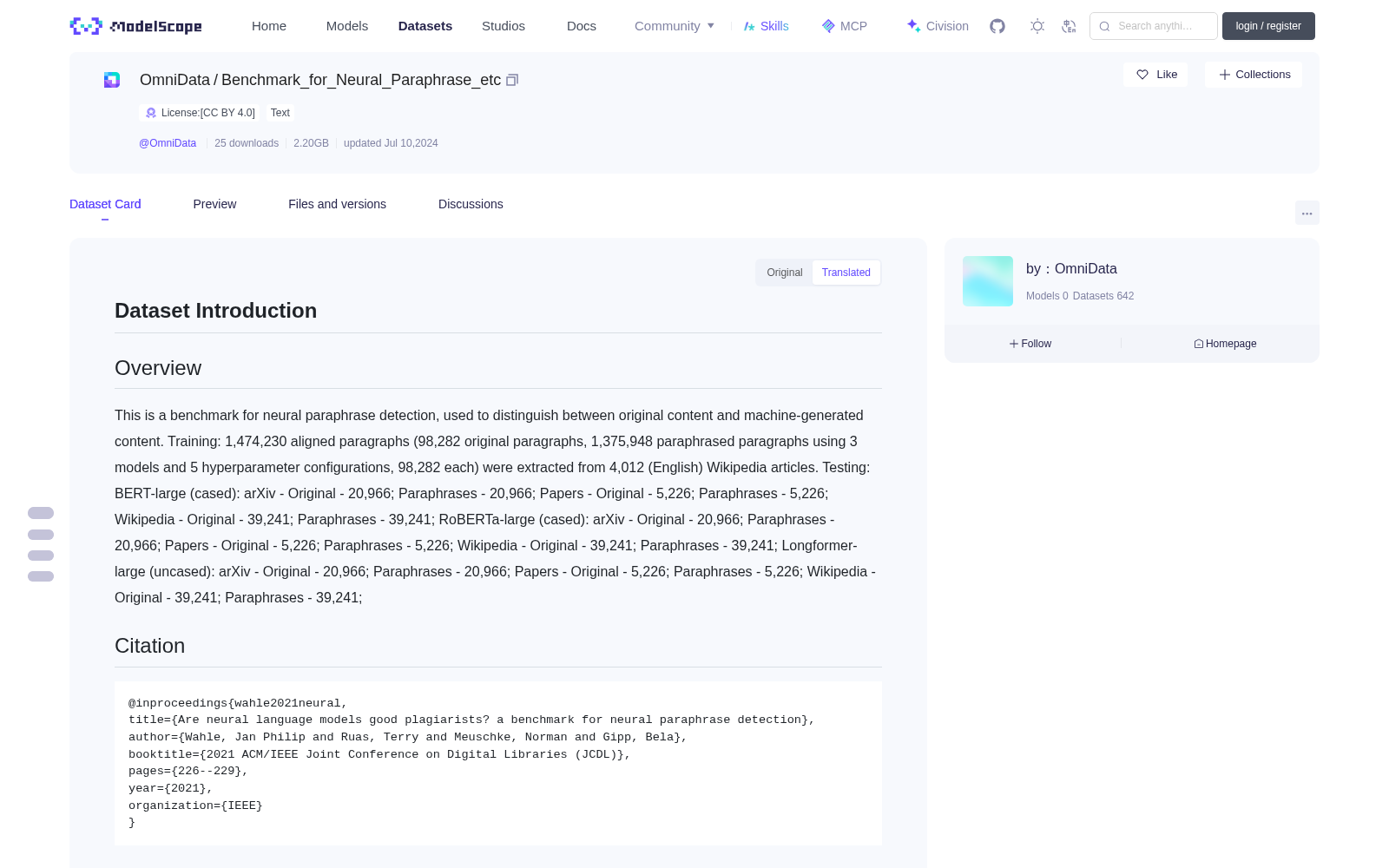
Task: Open the @OmniData author link
Action: 168,143
